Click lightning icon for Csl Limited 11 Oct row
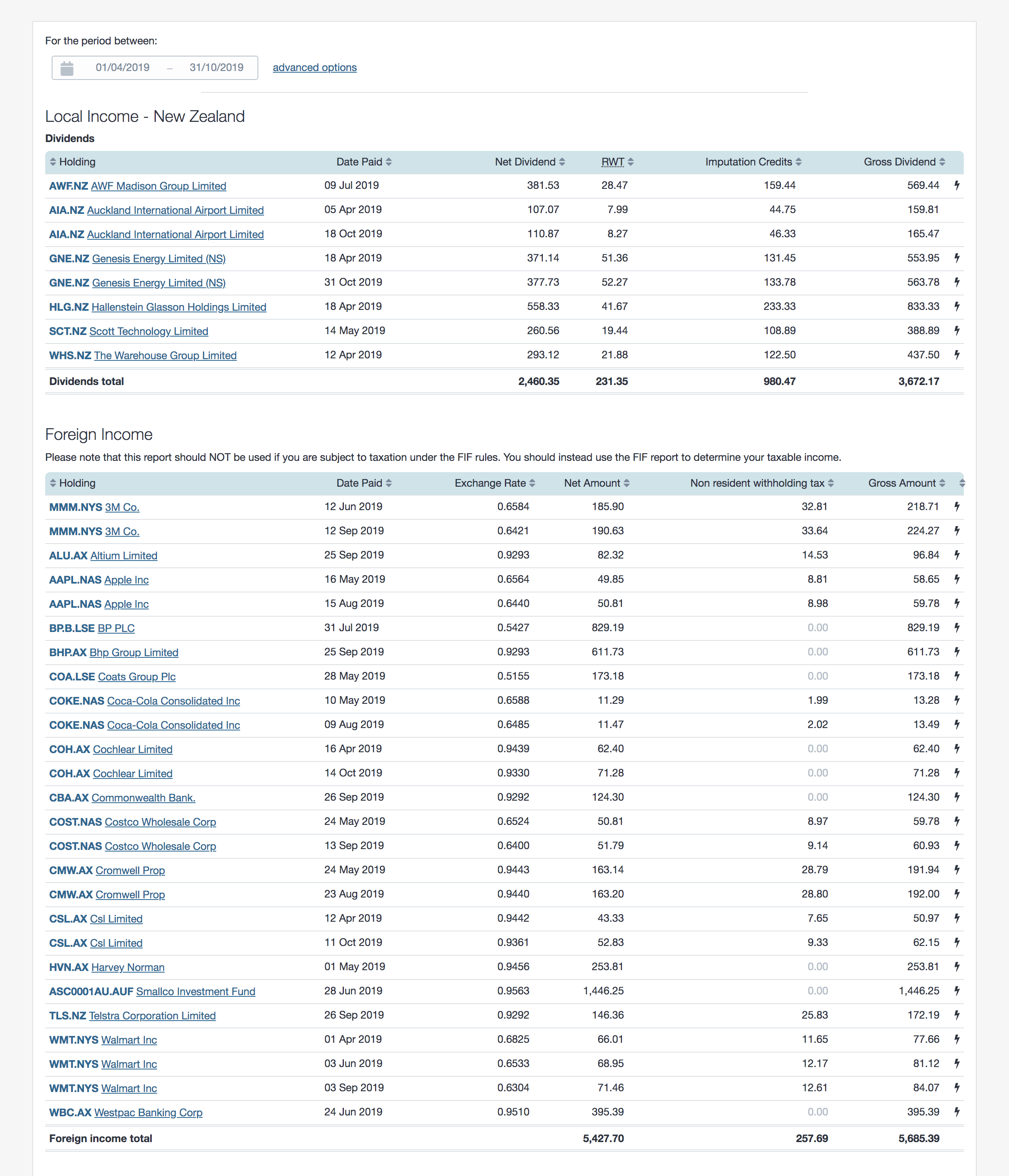 pos(957,943)
